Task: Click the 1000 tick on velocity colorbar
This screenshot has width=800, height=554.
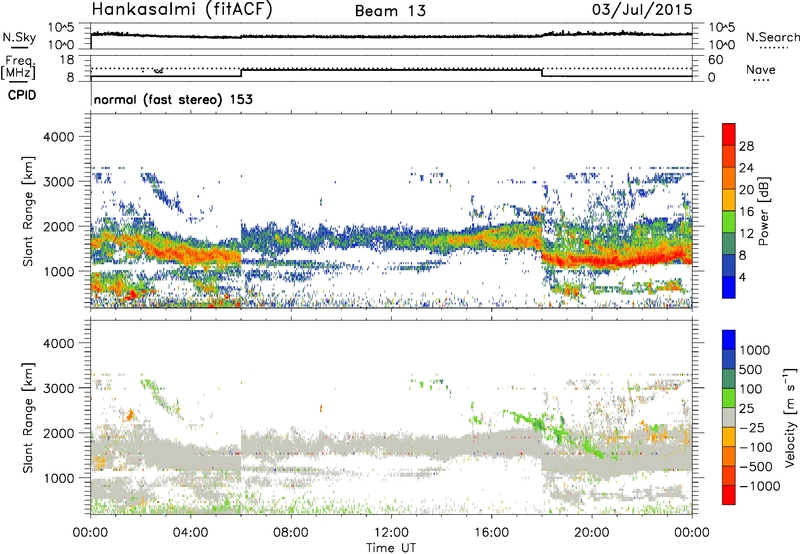Action: coord(755,350)
